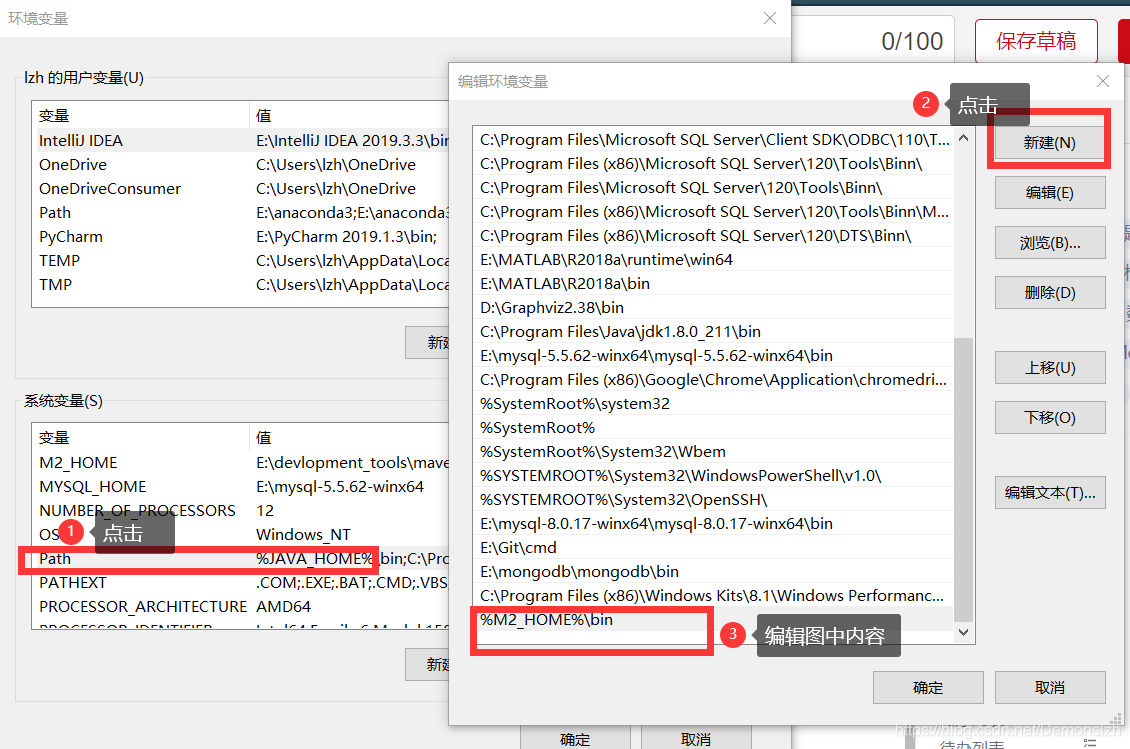Select the D:\Graphviz2.38\bin entry

click(713, 307)
